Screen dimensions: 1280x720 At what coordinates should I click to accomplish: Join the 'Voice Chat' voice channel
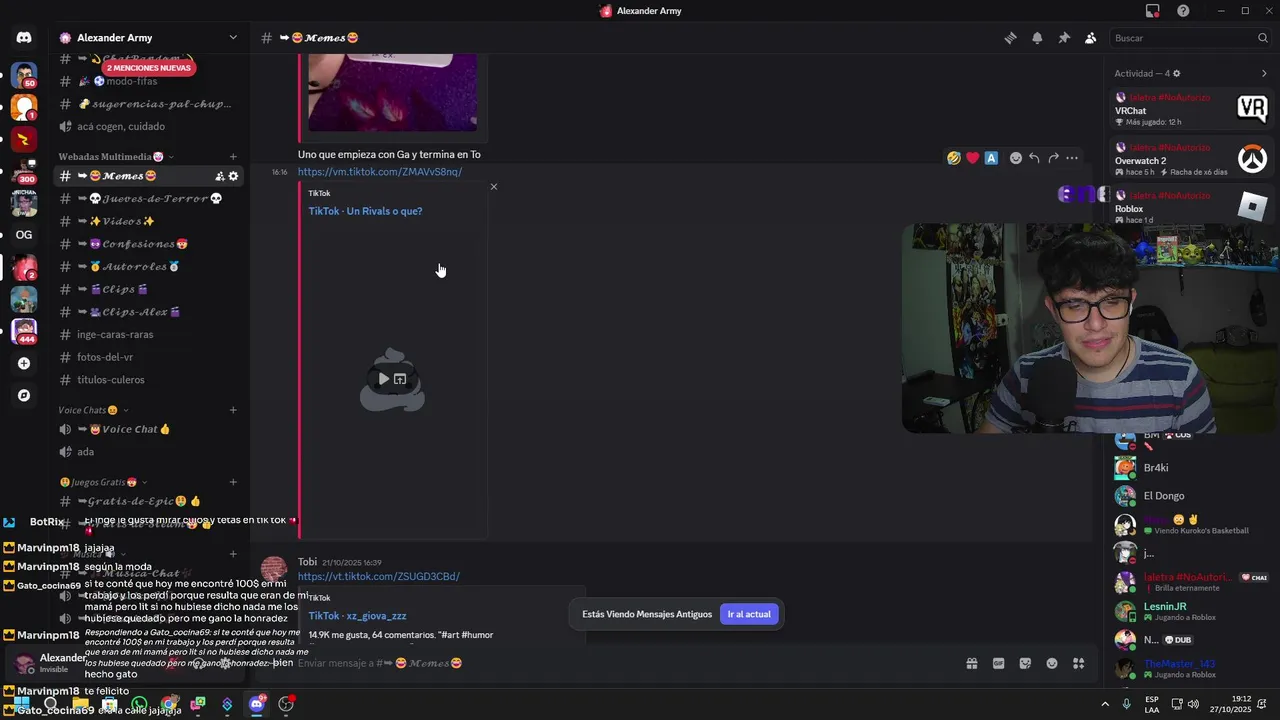pos(148,429)
